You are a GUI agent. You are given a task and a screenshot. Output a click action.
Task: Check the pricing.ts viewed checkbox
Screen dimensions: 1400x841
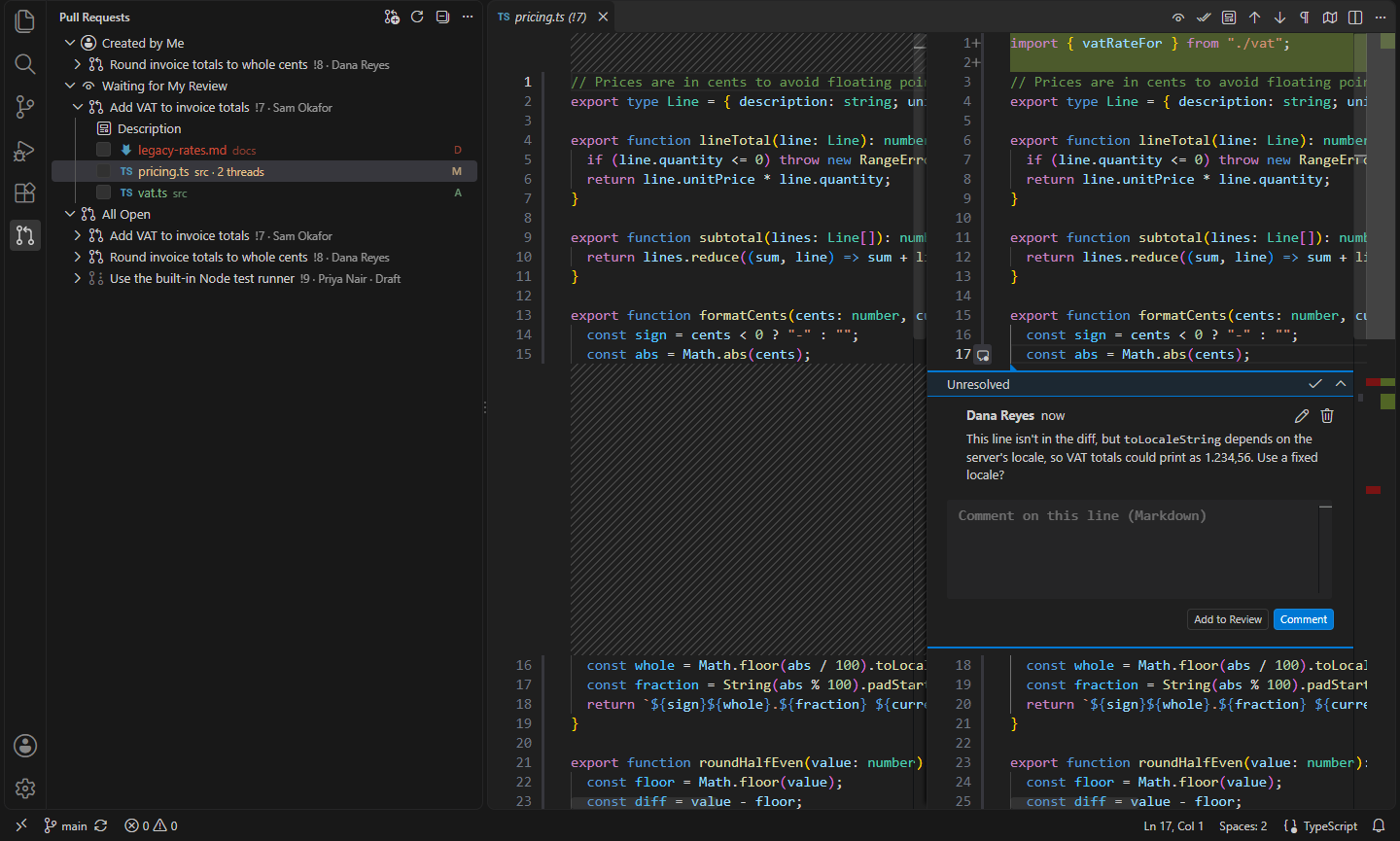(x=103, y=171)
